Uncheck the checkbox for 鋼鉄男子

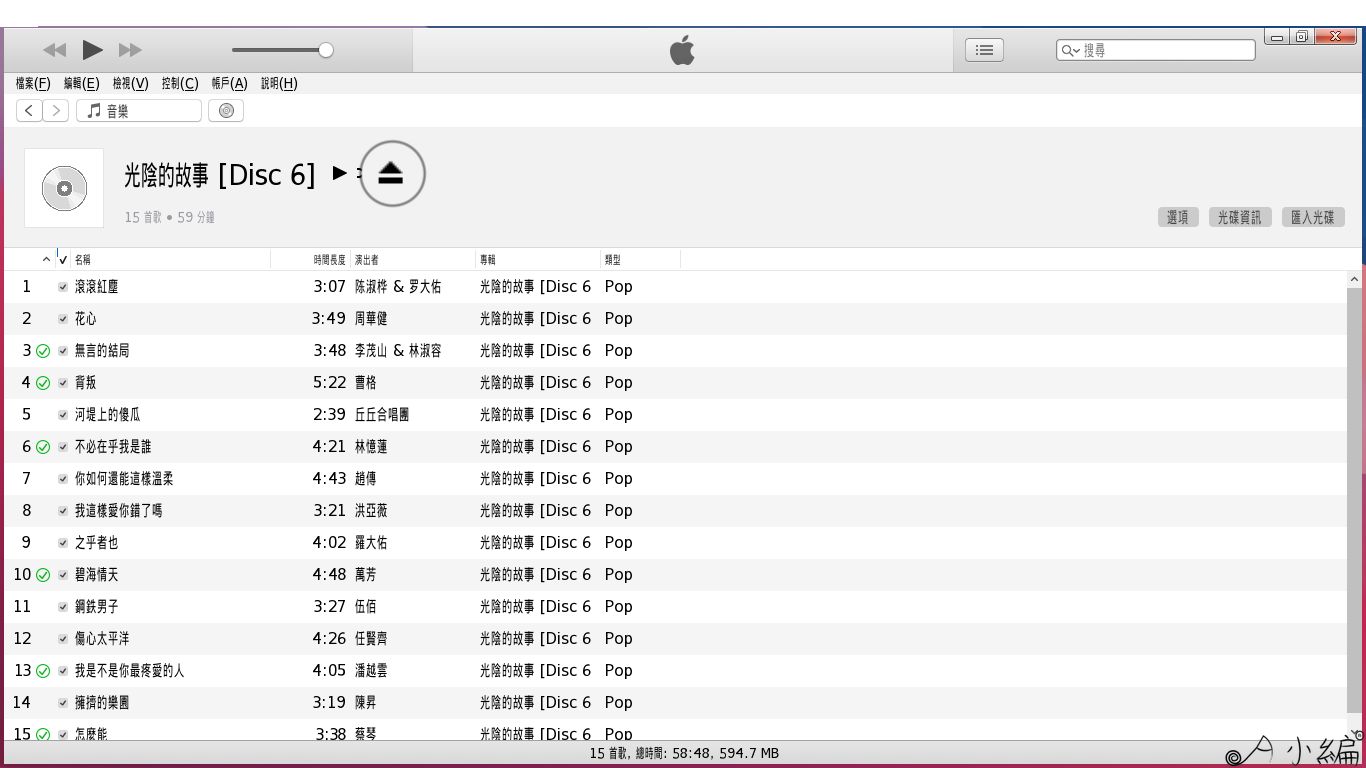tap(63, 607)
